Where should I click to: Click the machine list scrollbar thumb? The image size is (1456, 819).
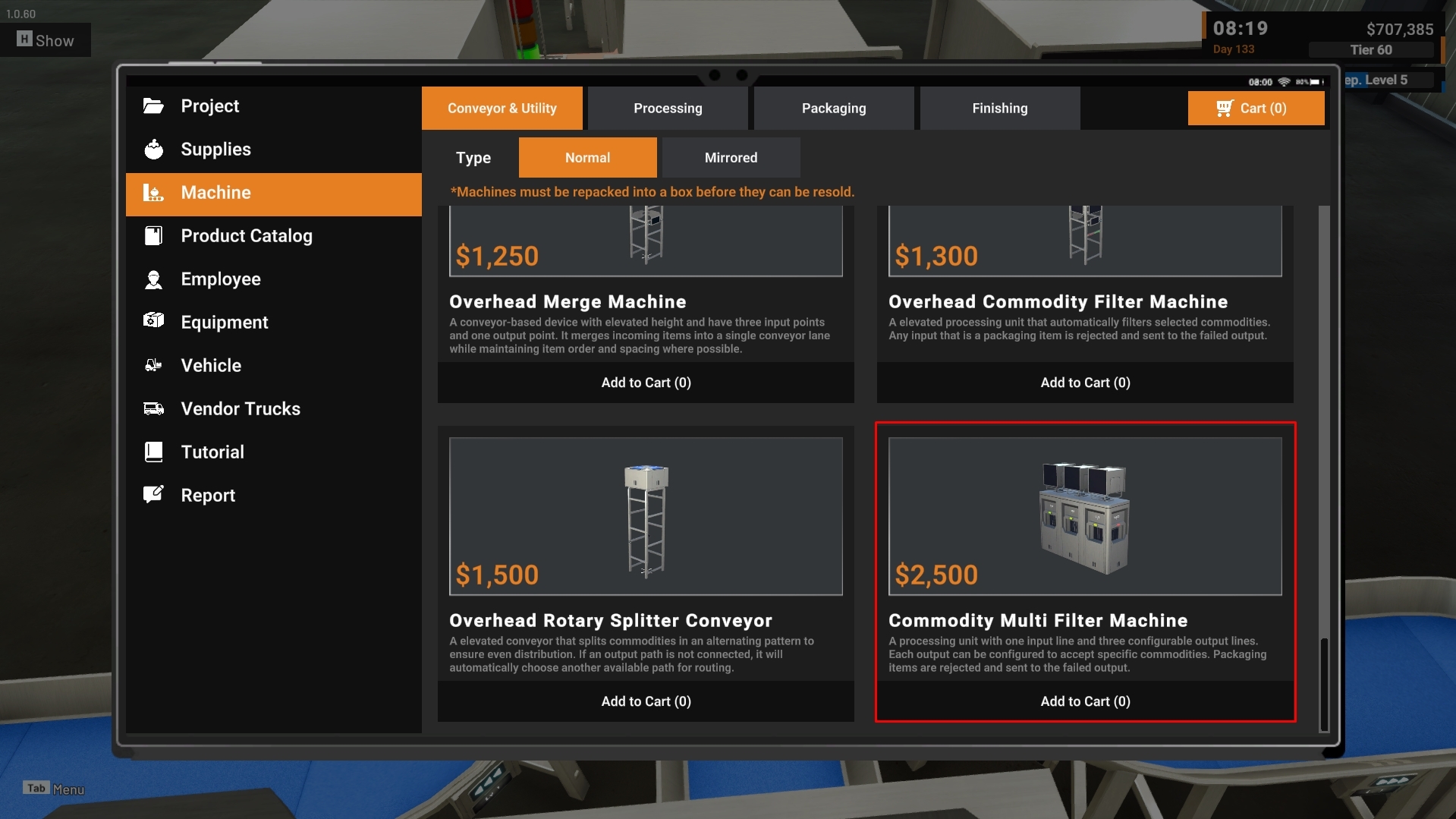[1324, 684]
